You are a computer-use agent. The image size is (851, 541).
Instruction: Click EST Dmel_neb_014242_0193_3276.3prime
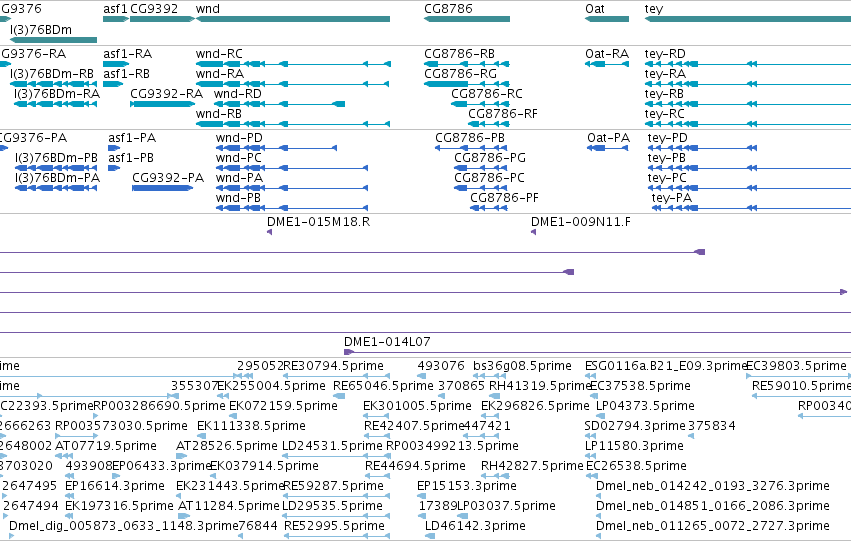click(x=713, y=486)
